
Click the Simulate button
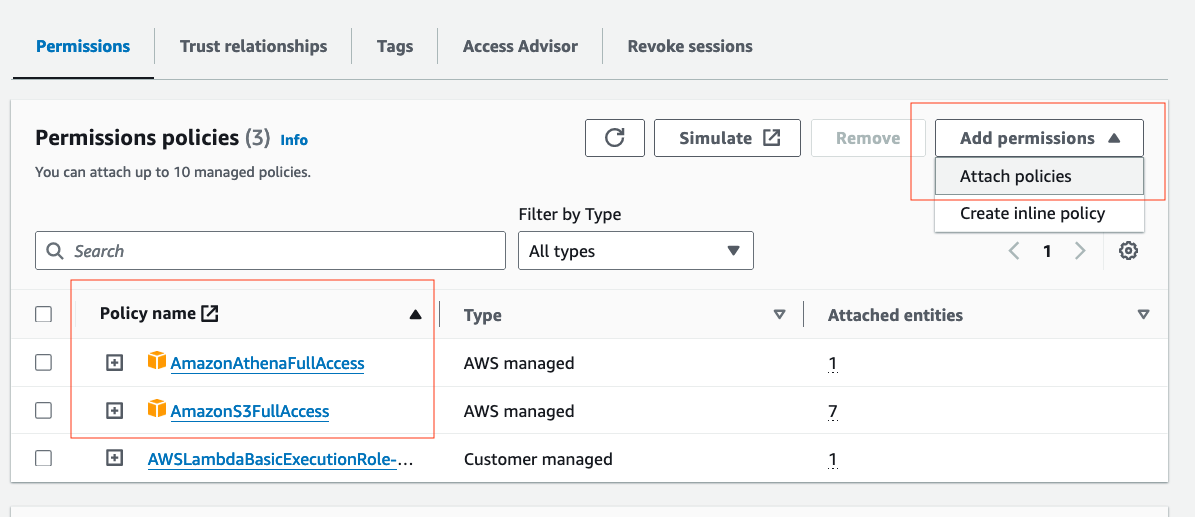(727, 138)
